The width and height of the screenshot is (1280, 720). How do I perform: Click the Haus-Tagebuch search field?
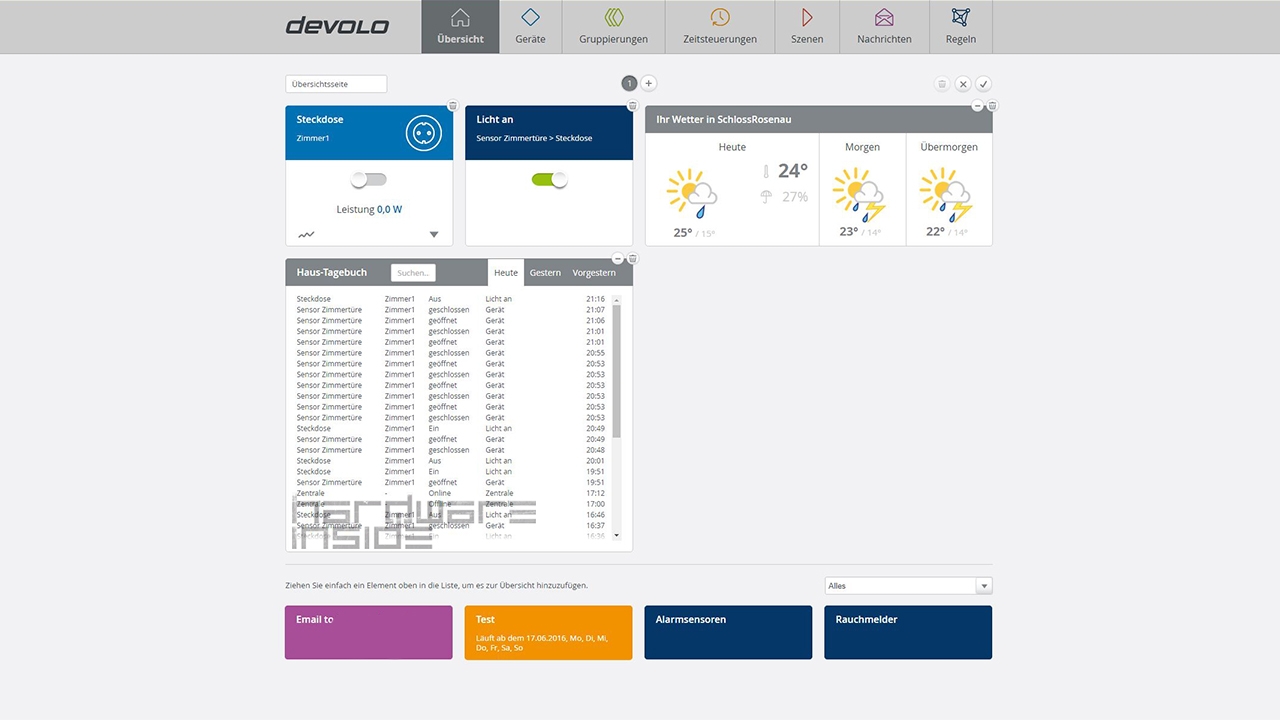pos(413,273)
